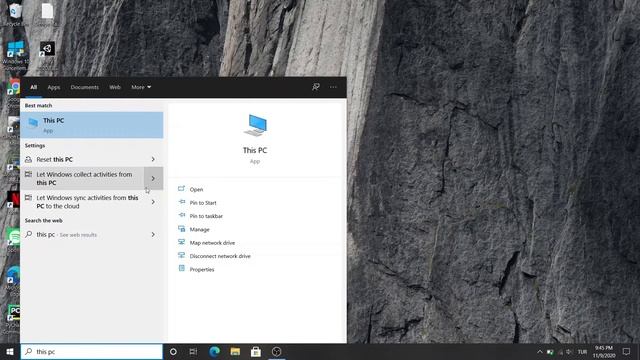
Task: Click the Properties action icon
Action: [182, 269]
